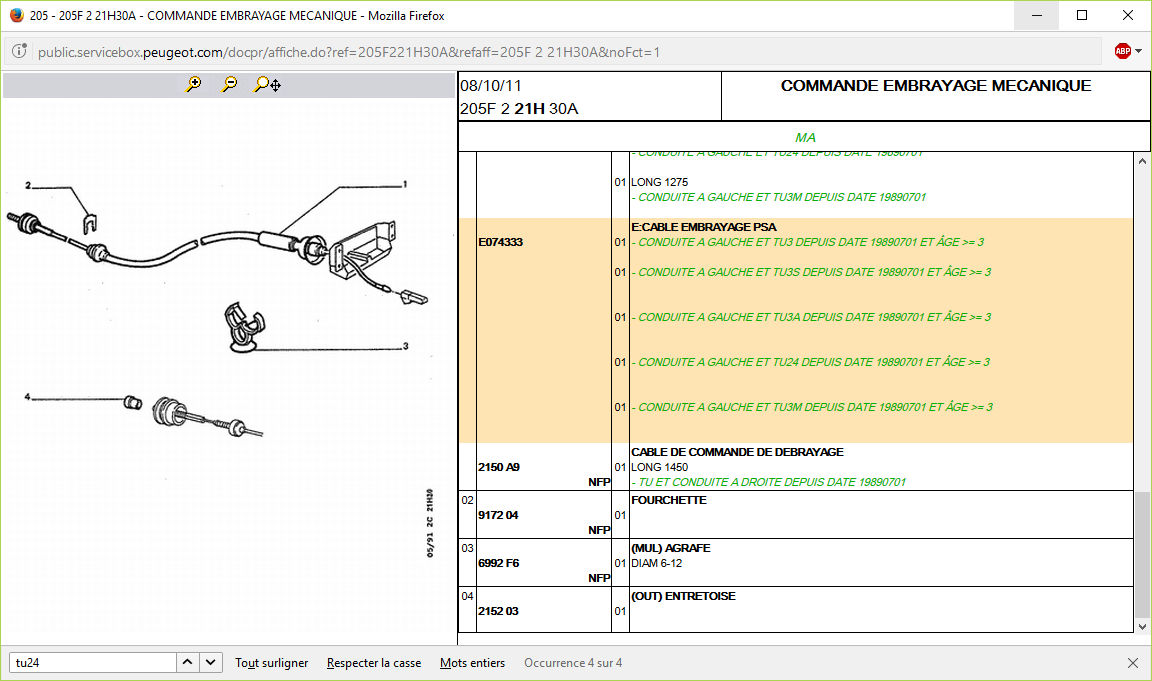Click part number E074333

pyautogui.click(x=500, y=242)
